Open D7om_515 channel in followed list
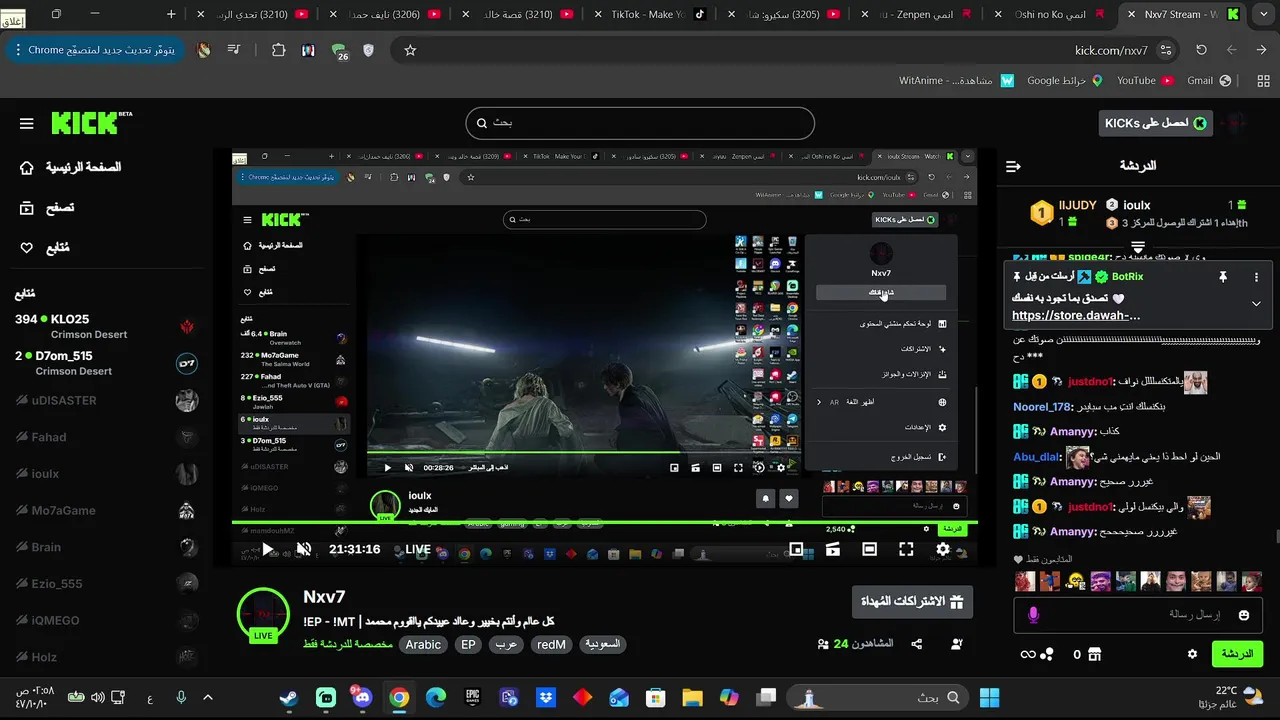1280x720 pixels. tap(105, 363)
